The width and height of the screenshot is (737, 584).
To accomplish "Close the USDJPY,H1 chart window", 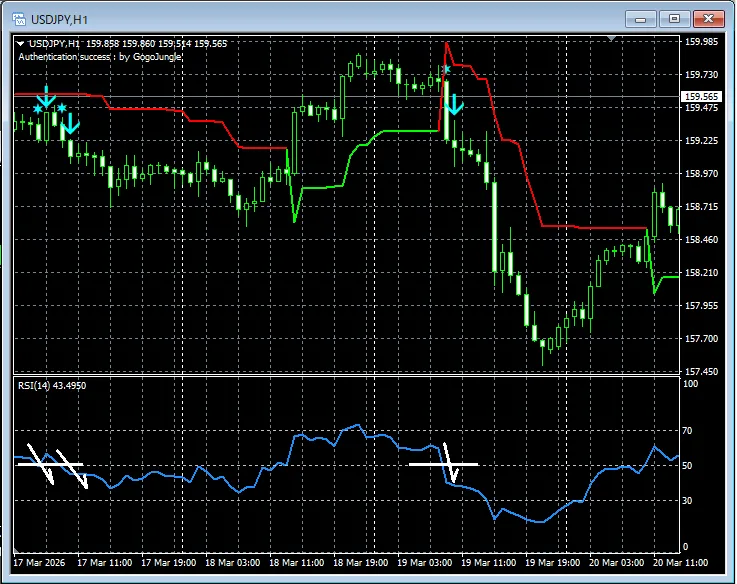I will pos(708,19).
